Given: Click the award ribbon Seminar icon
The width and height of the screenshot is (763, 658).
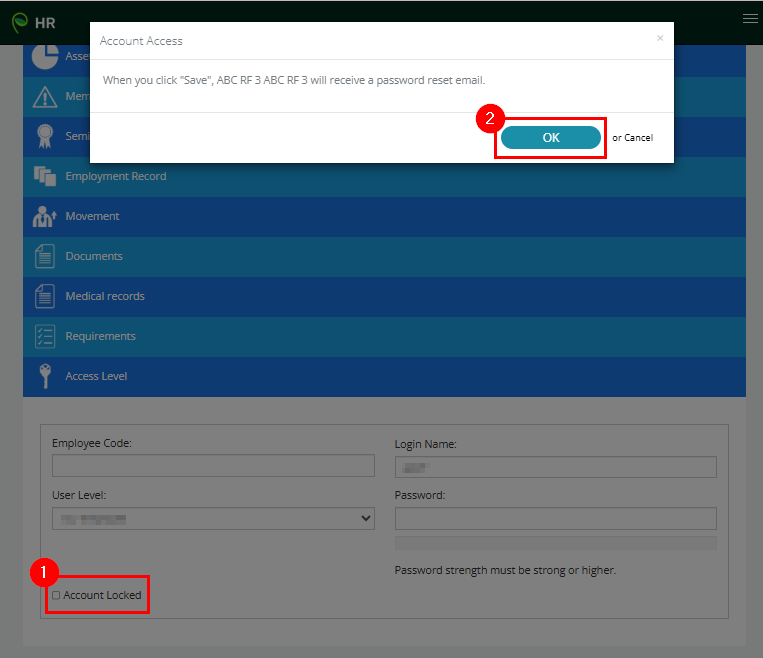Looking at the screenshot, I should click(45, 136).
